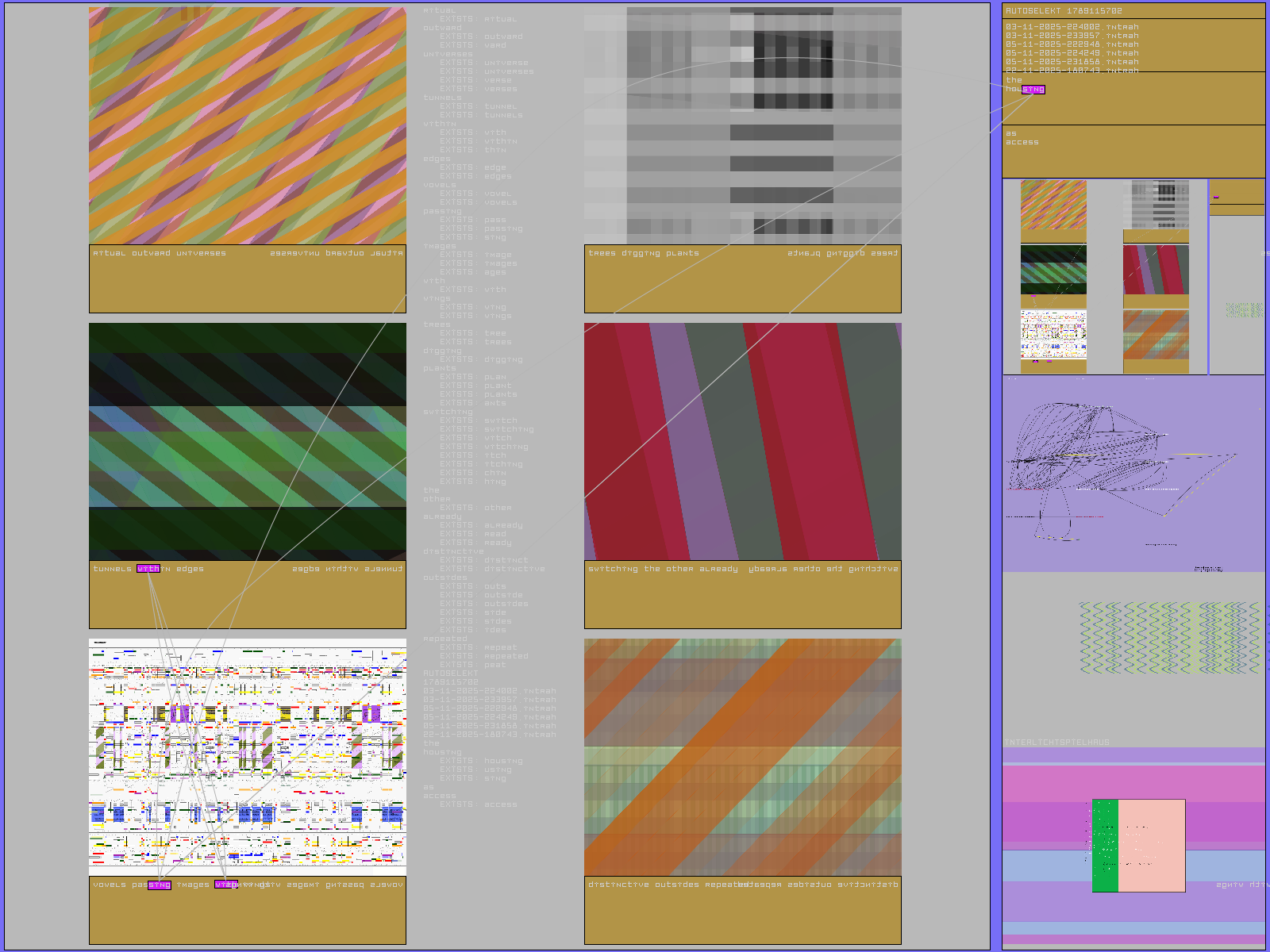Select the orange and teal plaid image
This screenshot has height=952, width=1270.
pos(742,757)
